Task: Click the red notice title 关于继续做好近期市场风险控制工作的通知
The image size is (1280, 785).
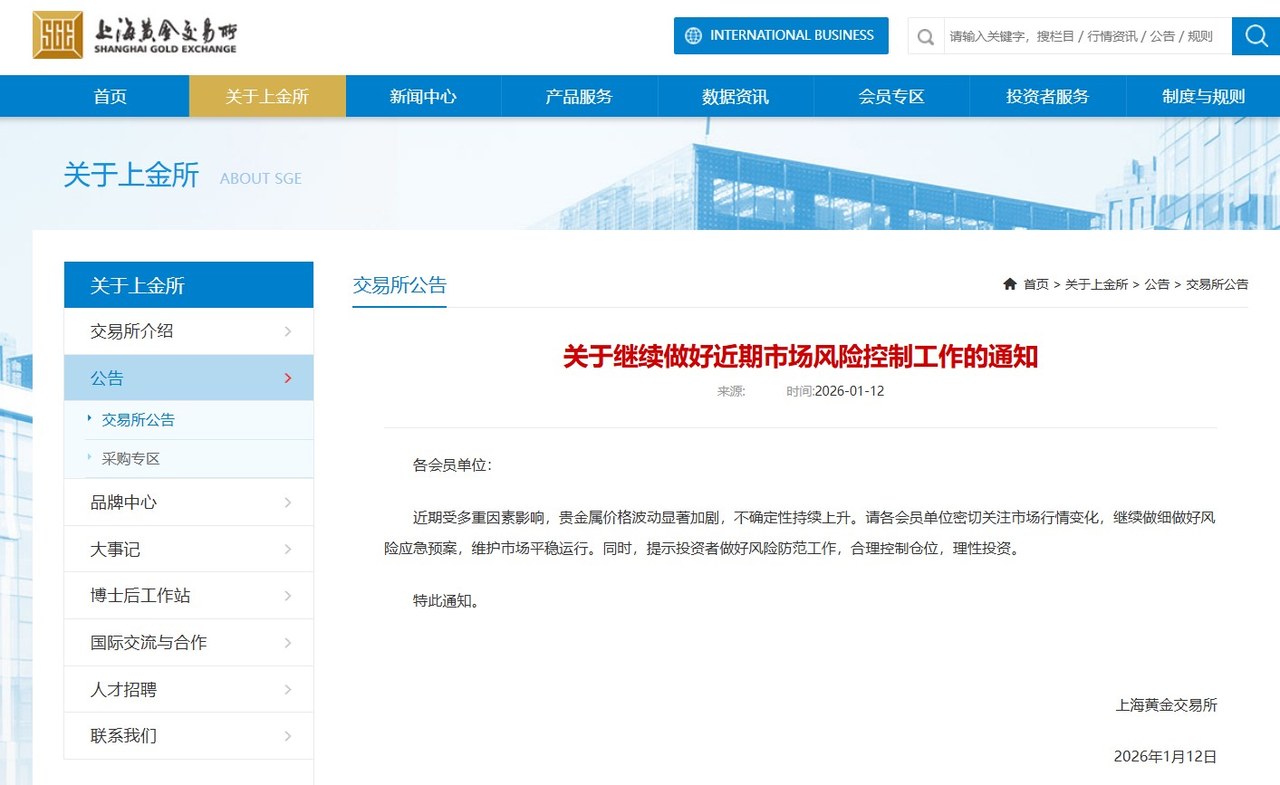Action: click(x=800, y=356)
